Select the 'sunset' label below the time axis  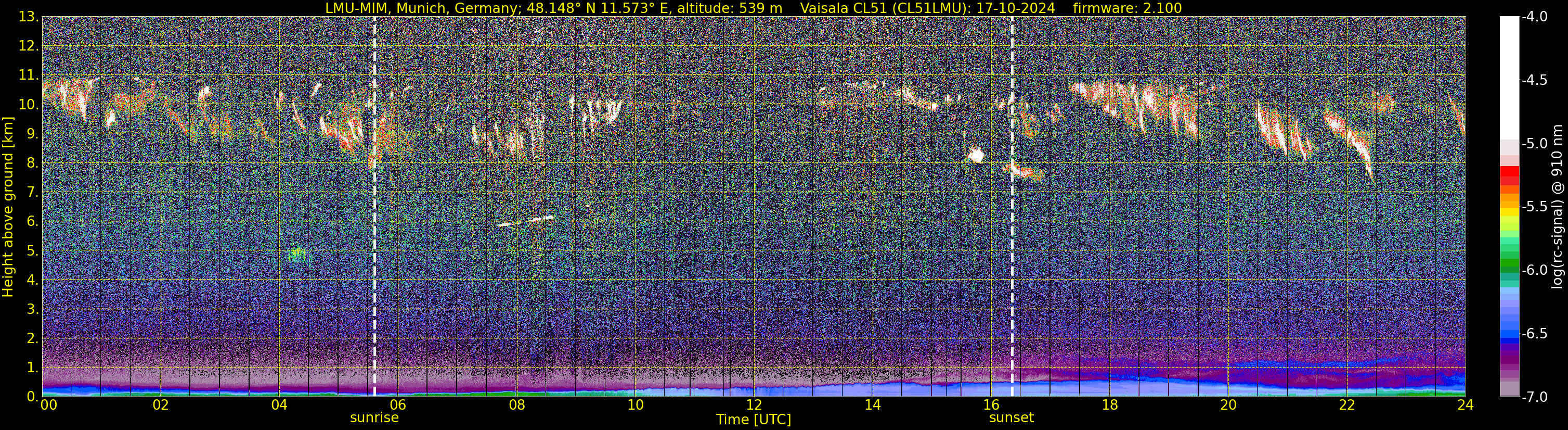pos(1012,418)
